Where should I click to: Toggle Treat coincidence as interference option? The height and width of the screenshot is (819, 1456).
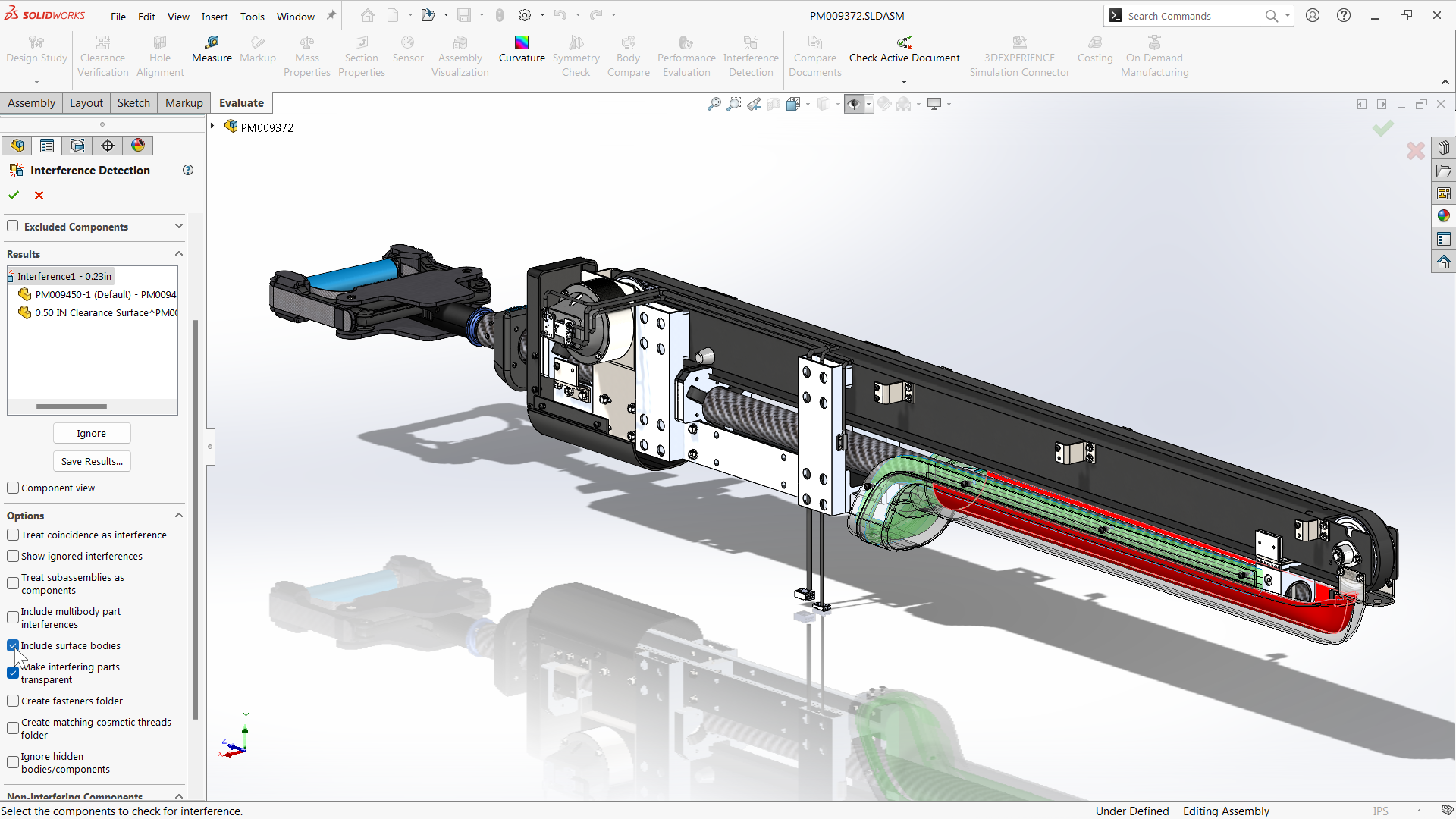14,535
